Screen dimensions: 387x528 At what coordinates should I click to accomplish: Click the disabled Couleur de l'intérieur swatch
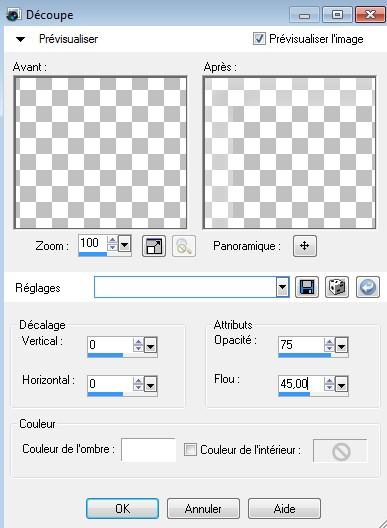[340, 451]
